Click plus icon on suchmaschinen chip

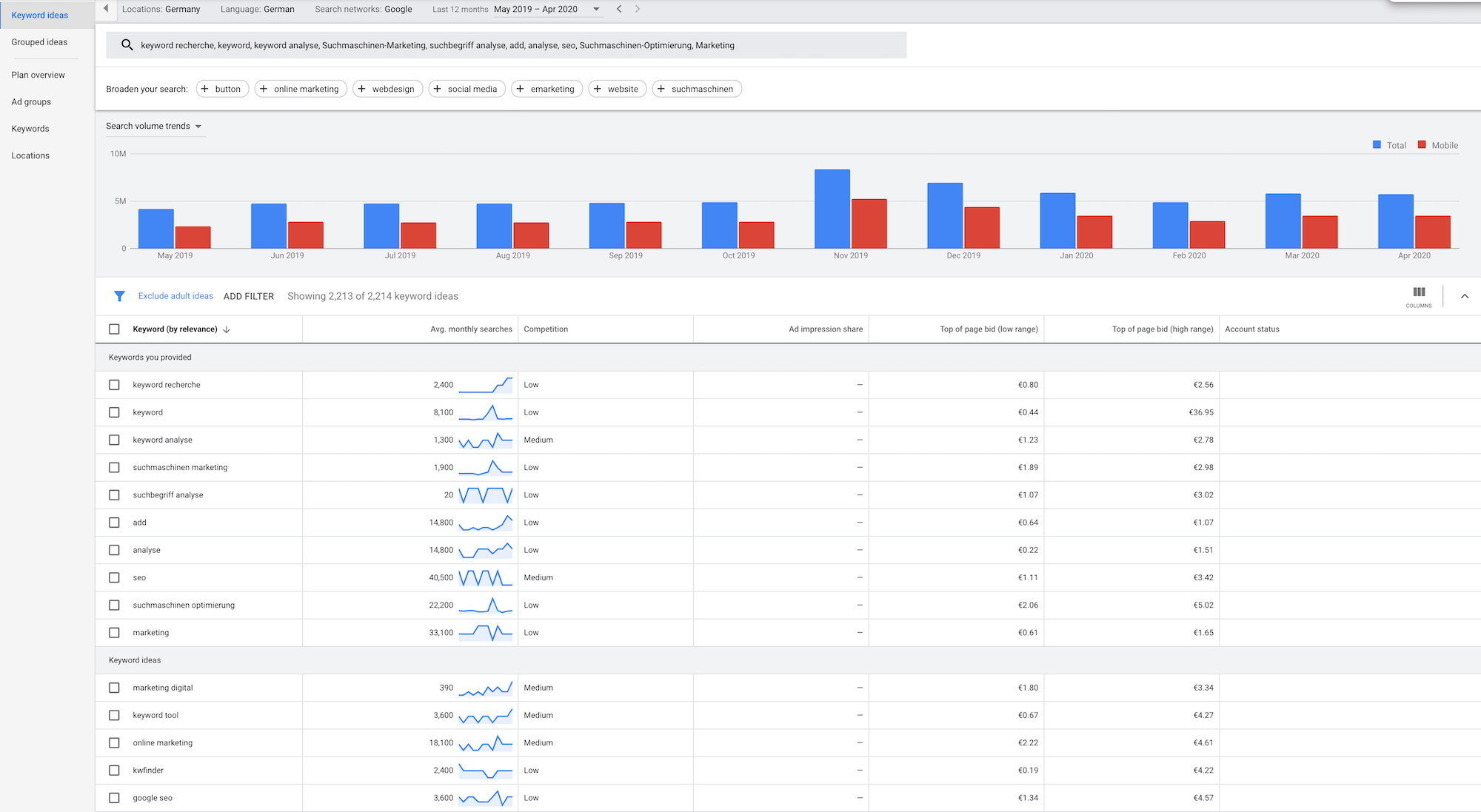(x=661, y=89)
